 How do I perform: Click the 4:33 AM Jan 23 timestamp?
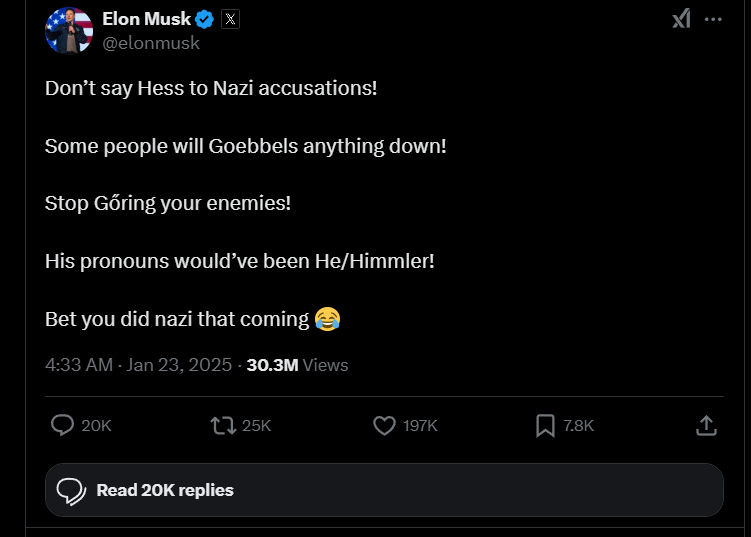point(138,365)
